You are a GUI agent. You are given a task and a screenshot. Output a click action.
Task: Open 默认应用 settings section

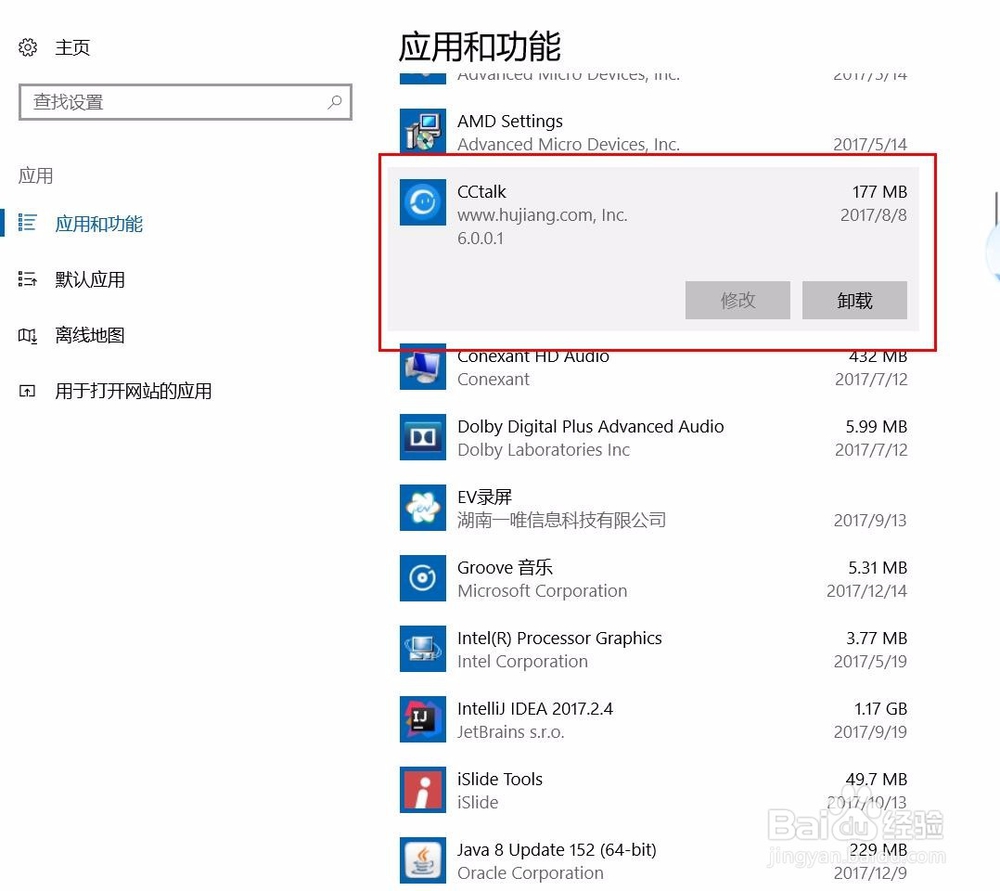[x=90, y=279]
